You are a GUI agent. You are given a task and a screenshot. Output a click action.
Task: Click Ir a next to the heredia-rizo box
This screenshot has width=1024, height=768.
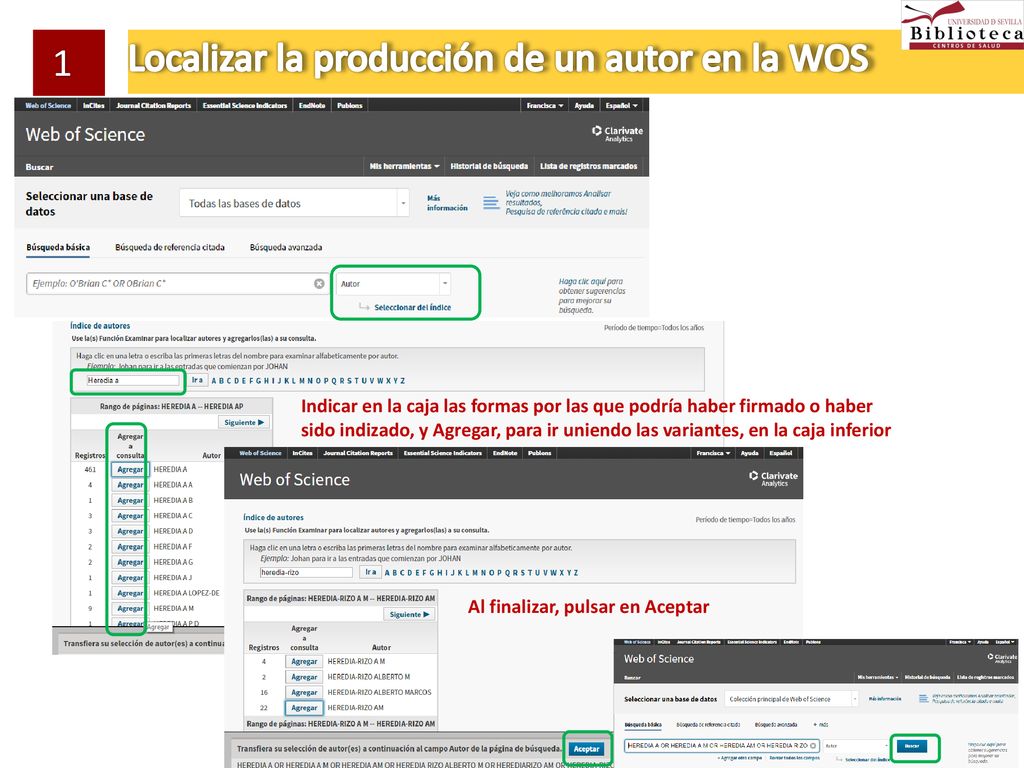pyautogui.click(x=370, y=572)
